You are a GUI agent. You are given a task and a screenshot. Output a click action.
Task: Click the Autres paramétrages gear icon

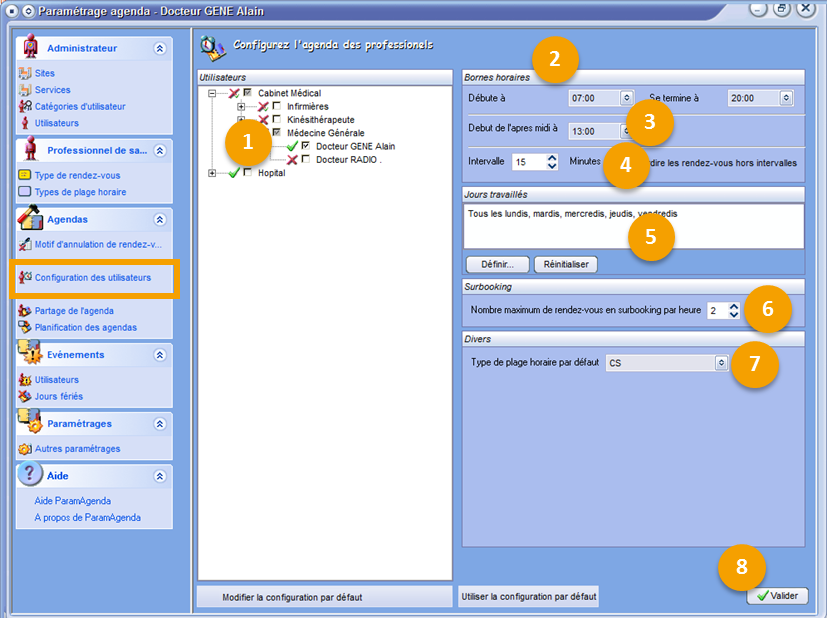pyautogui.click(x=25, y=449)
